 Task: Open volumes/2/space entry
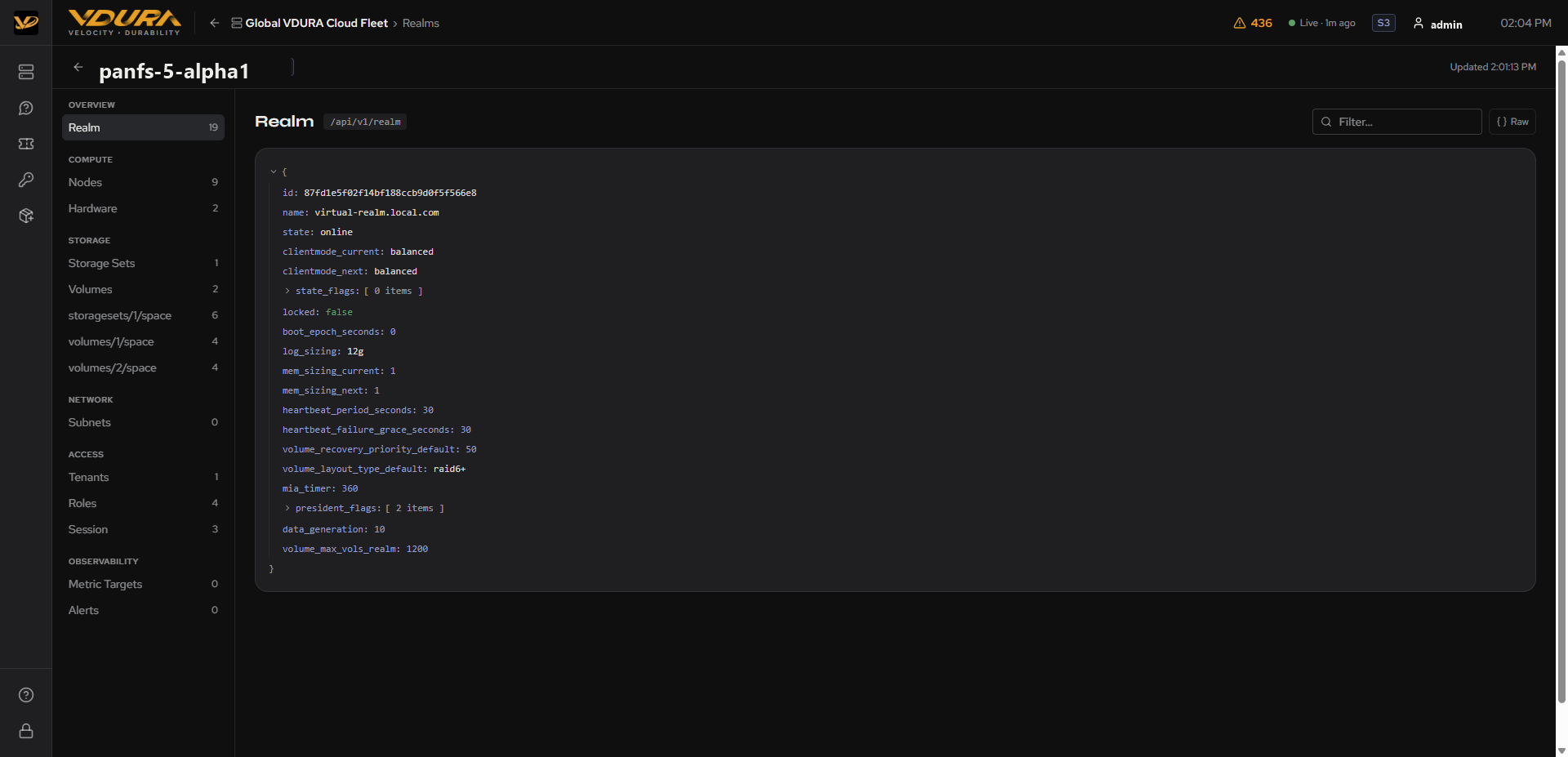pos(143,367)
